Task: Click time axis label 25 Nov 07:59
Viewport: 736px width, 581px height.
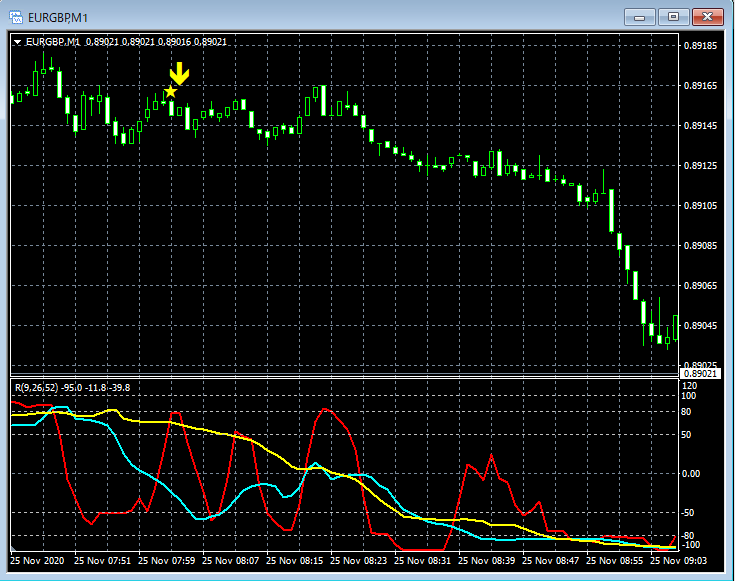Action: [166, 560]
